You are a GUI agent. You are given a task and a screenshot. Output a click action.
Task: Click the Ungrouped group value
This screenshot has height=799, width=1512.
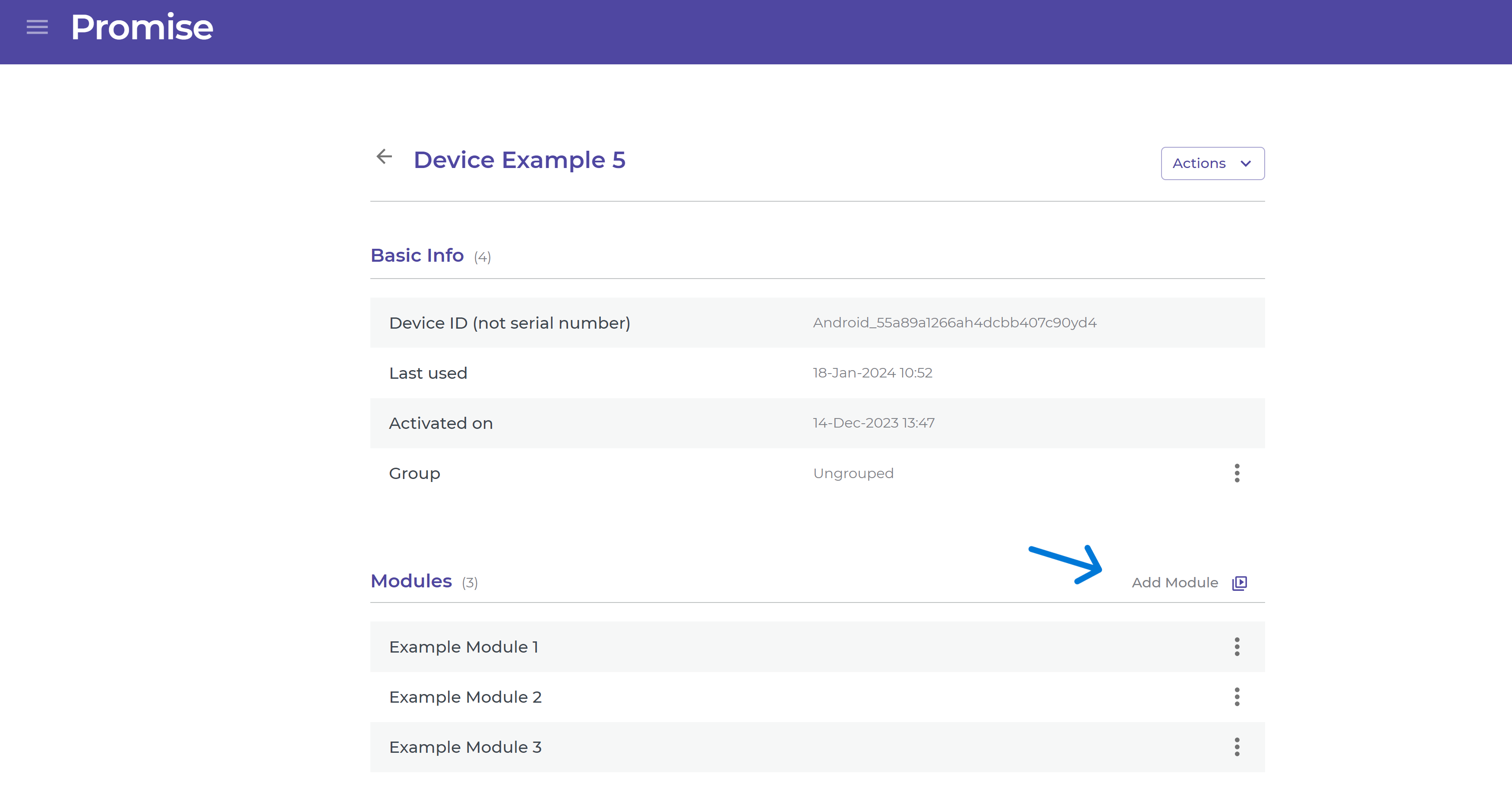coord(853,473)
